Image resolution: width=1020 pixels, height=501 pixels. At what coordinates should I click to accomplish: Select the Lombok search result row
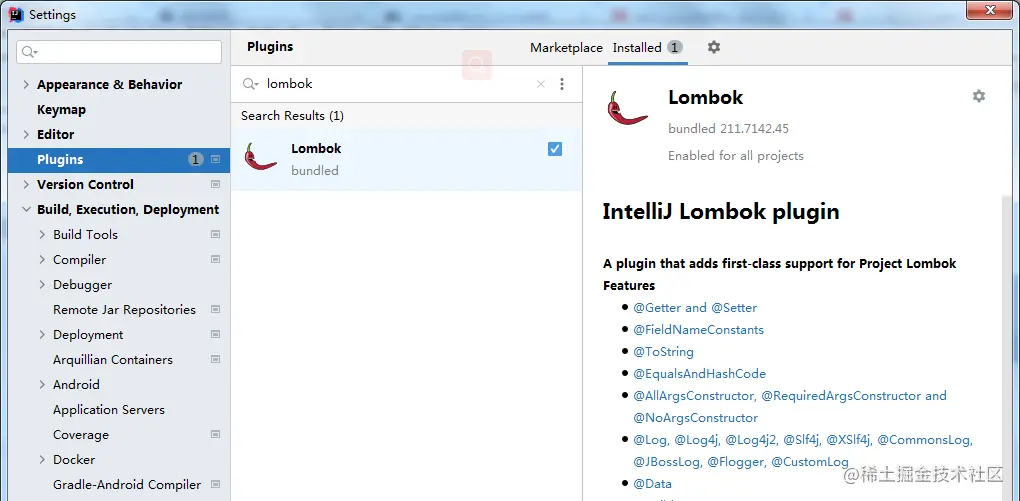pos(406,159)
